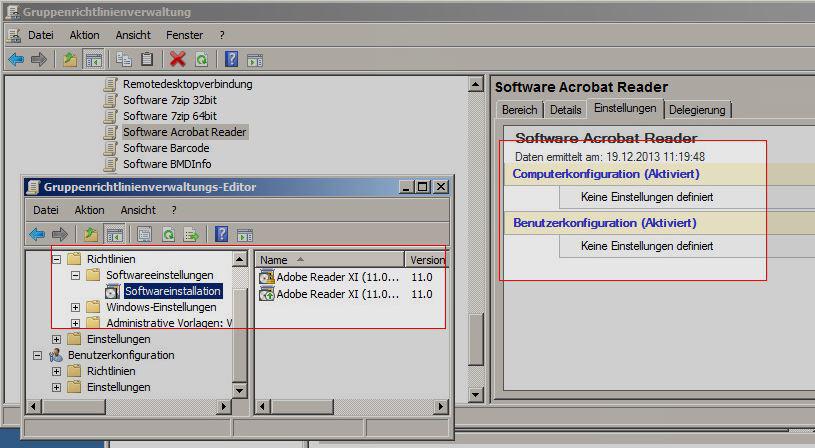815x448 pixels.
Task: Go up one level in main window toolbar
Action: [x=70, y=60]
